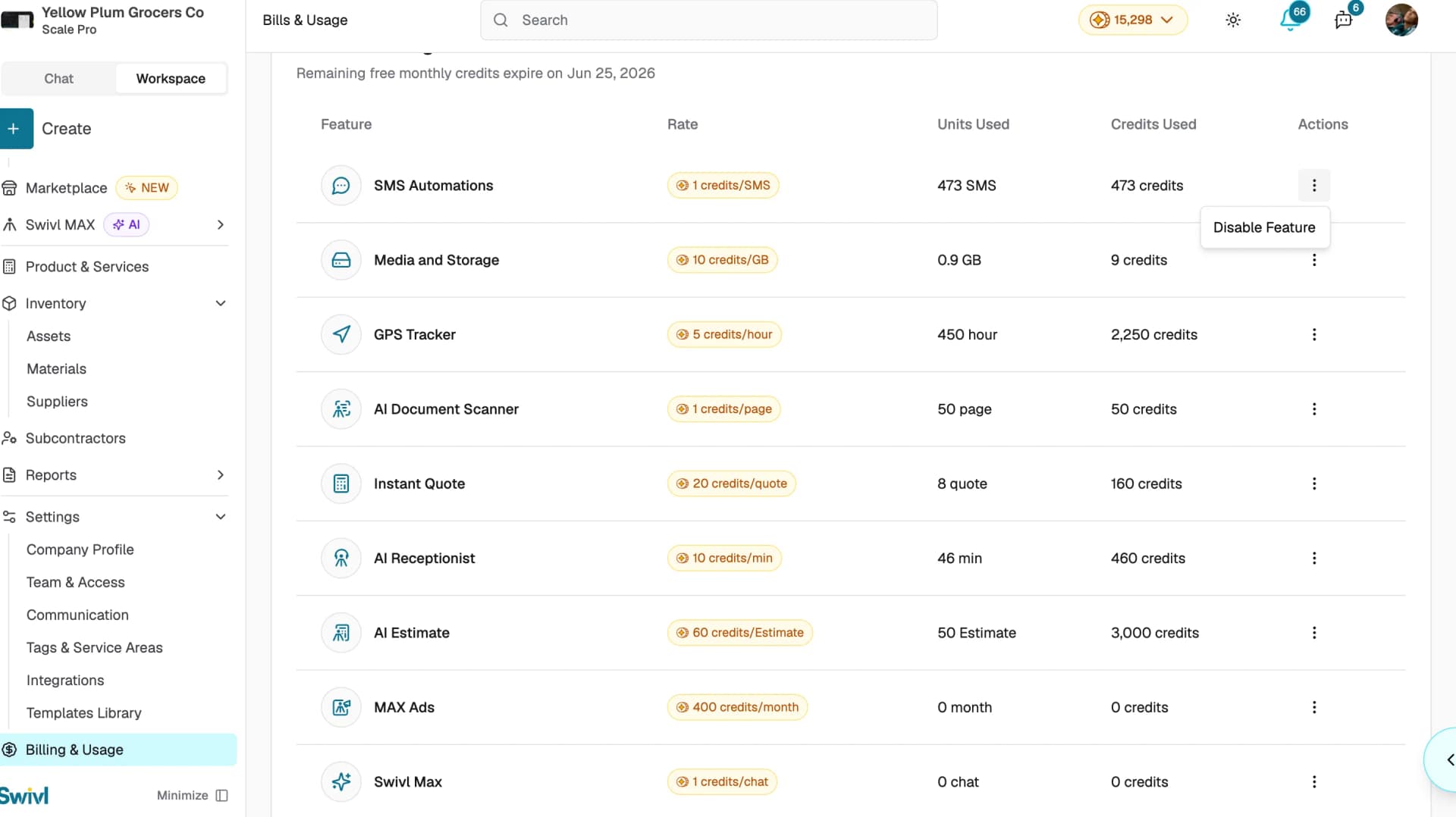Click the GPS Tracker arrow icon
This screenshot has width=1456, height=817.
341,334
